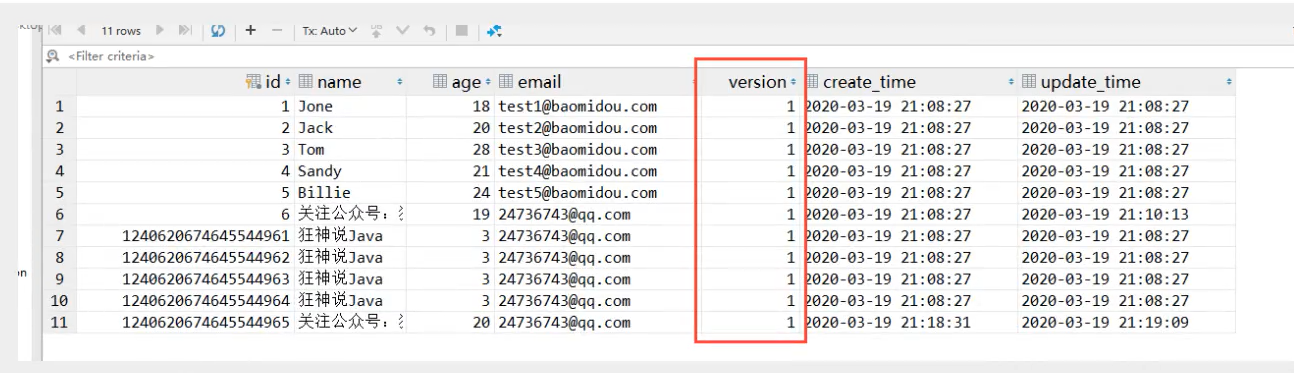
Task: Select row number 7 in the gutter
Action: pyautogui.click(x=60, y=236)
